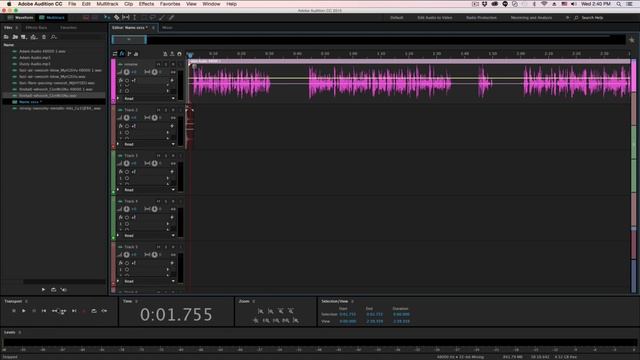This screenshot has height=360, width=640.
Task: Click the playhead marker on the timeline ruler
Action: coord(190,55)
